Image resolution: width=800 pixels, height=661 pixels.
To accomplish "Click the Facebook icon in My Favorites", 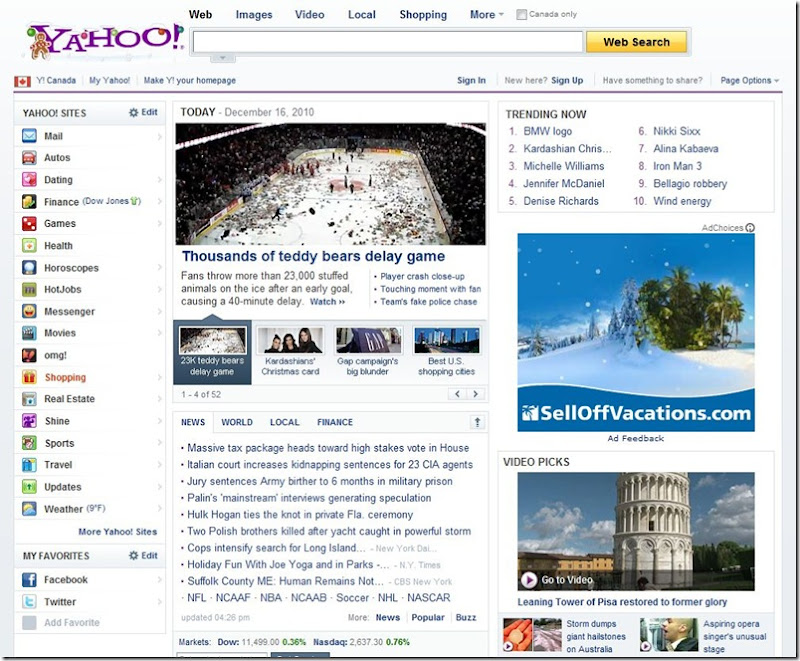I will tap(29, 579).
